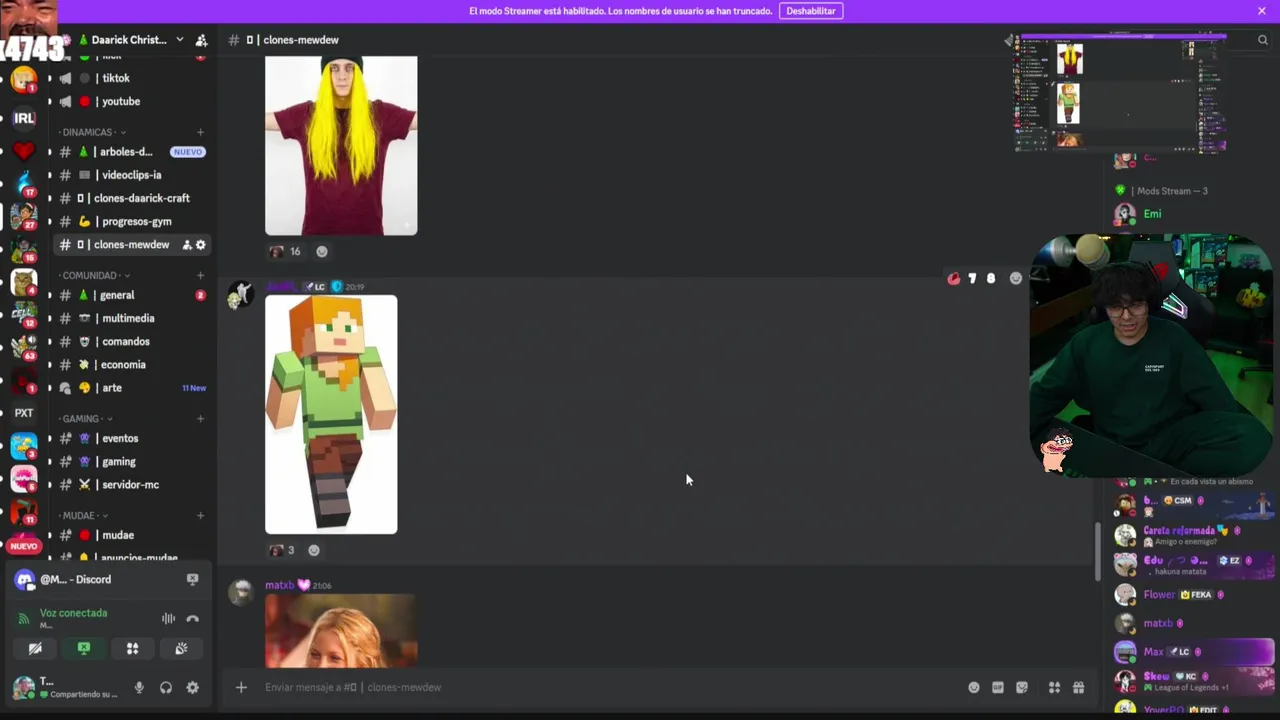Open activities launcher in voice panel
The image size is (1280, 720).
click(x=132, y=648)
